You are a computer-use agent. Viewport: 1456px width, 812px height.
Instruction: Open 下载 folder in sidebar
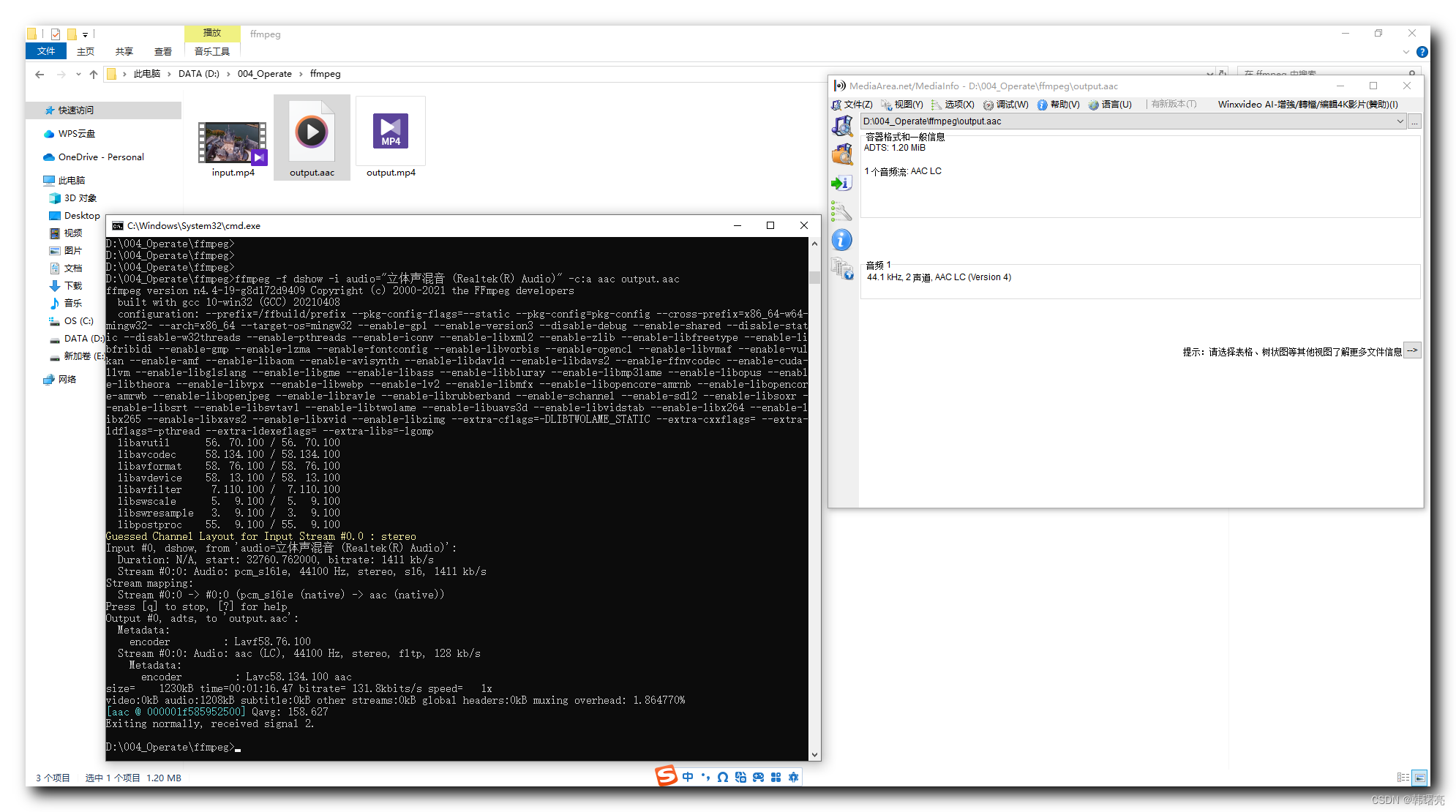66,286
